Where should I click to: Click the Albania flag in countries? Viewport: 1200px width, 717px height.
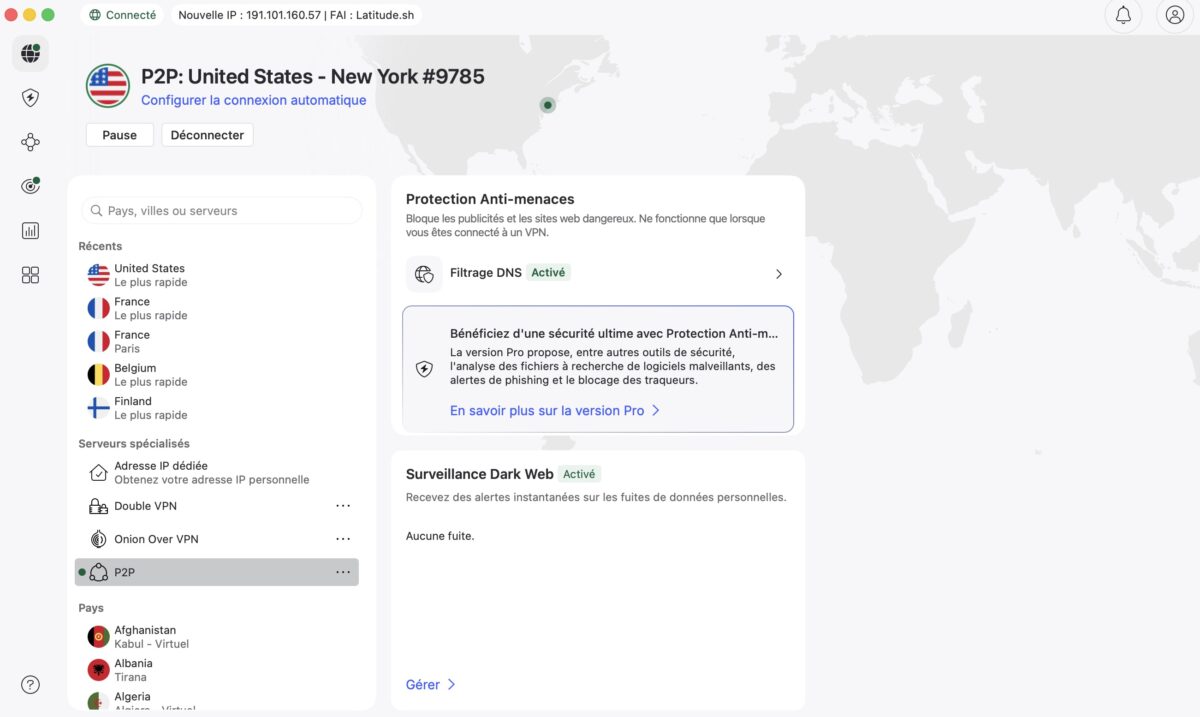98,670
